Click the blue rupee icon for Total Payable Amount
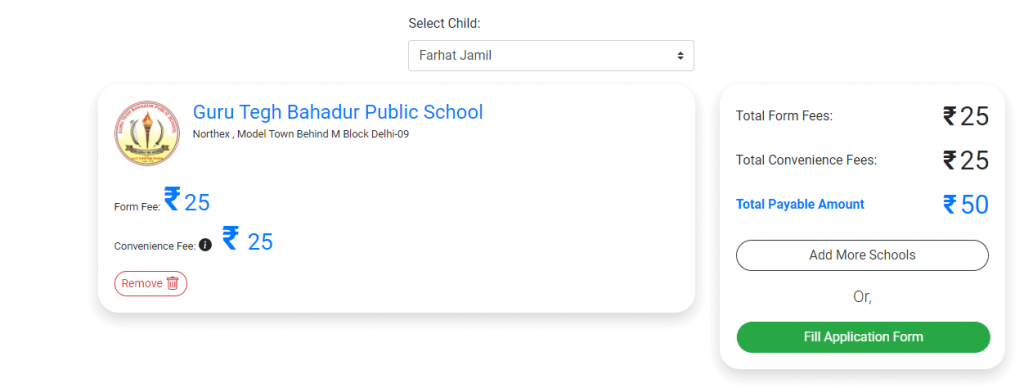 click(x=950, y=204)
